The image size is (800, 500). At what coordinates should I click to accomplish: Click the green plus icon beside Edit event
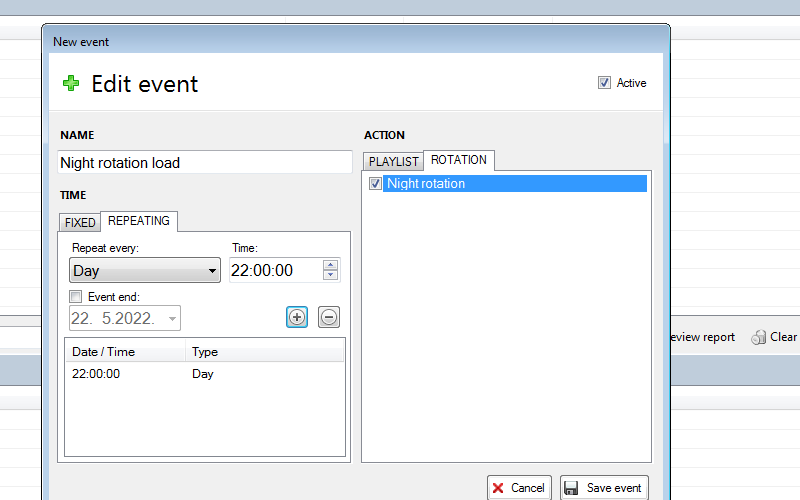tap(71, 84)
